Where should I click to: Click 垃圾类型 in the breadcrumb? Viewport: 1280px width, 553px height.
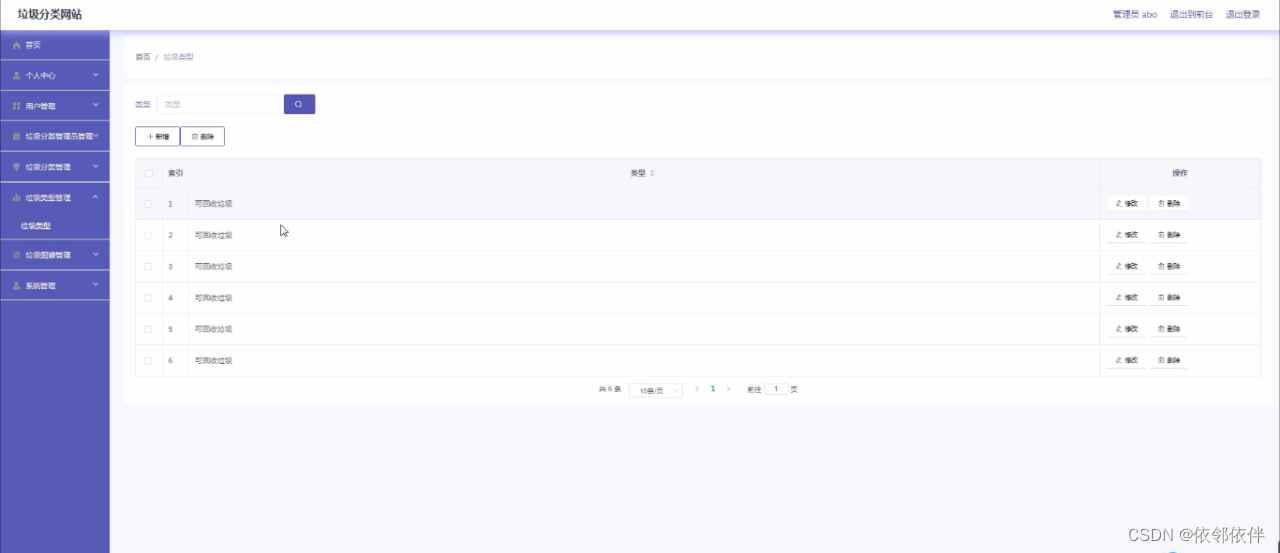point(178,57)
